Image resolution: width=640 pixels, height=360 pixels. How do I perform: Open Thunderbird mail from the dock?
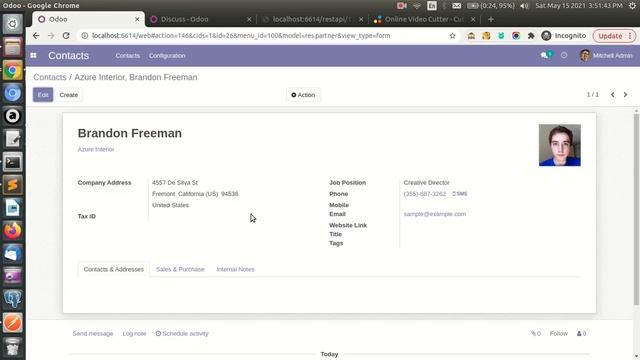click(x=13, y=253)
